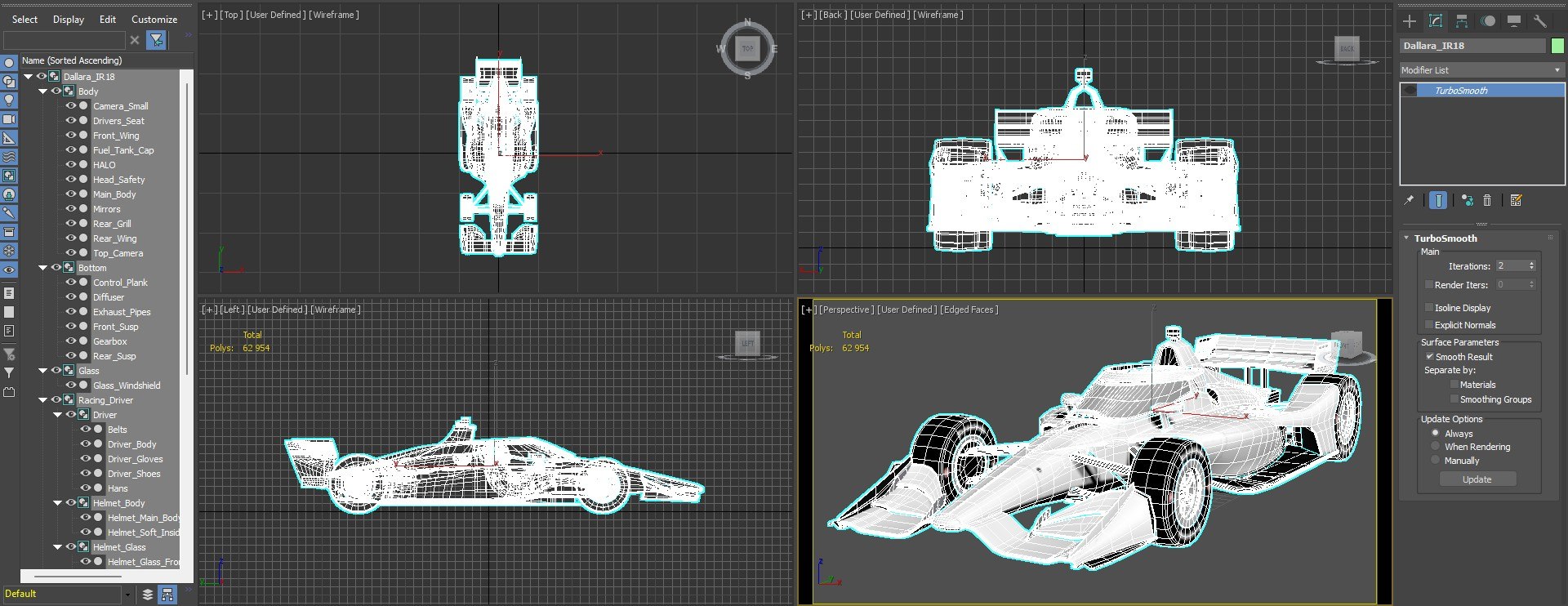Open the Motion panel icon
This screenshot has width=1568, height=606.
(1489, 21)
